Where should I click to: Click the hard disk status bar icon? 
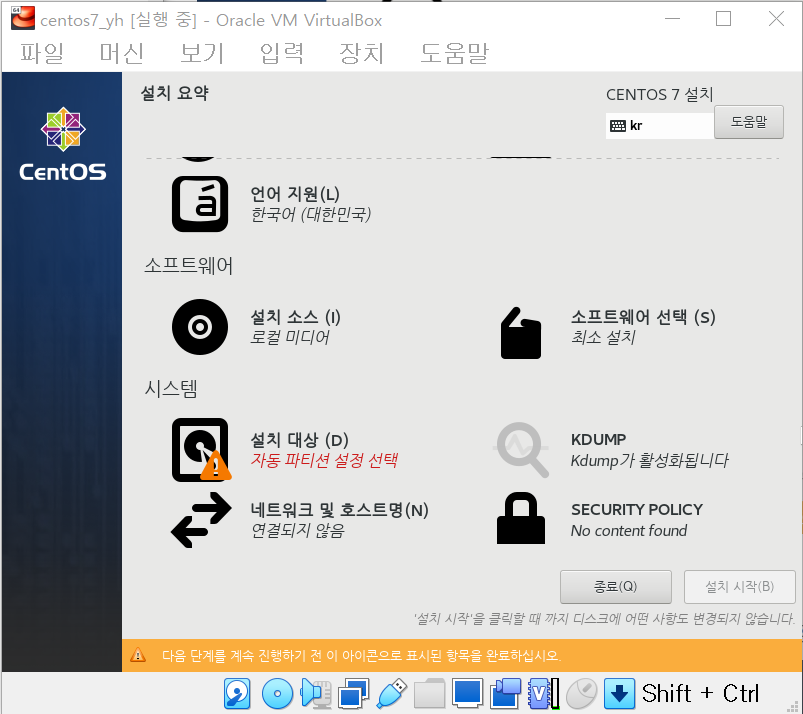(237, 694)
